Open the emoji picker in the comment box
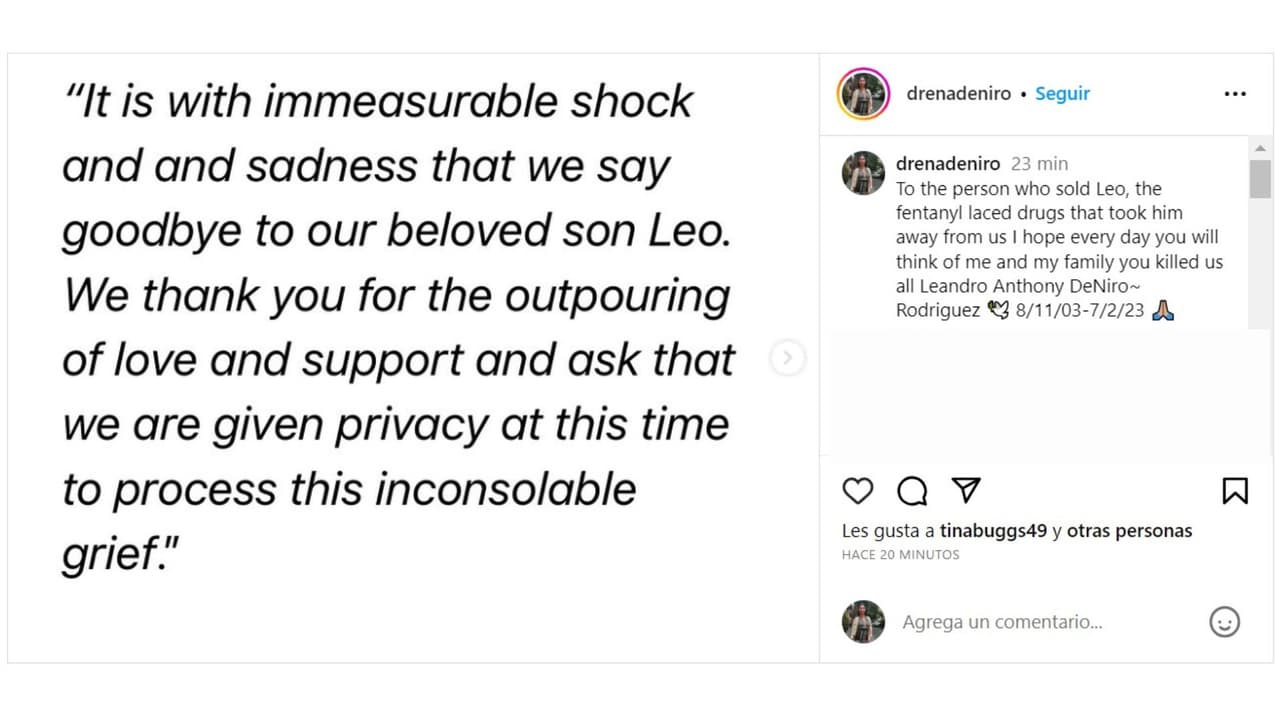The height and width of the screenshot is (720, 1280). [1224, 622]
